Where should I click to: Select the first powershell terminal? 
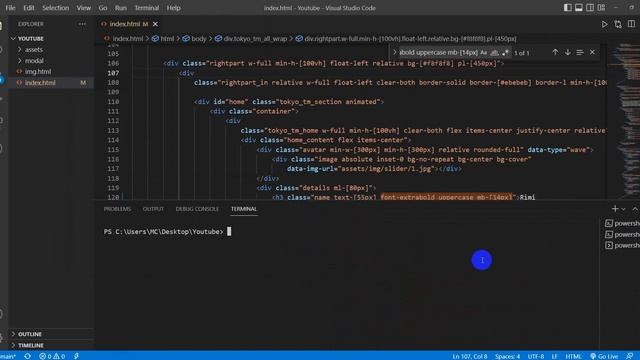622,223
